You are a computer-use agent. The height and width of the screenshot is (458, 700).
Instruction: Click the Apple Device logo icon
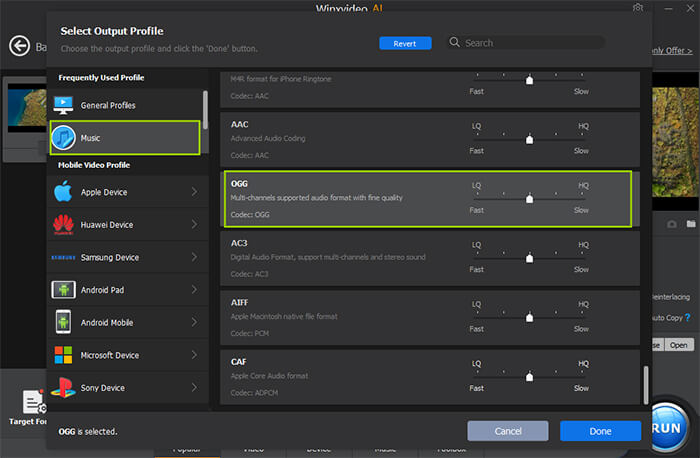pos(63,192)
